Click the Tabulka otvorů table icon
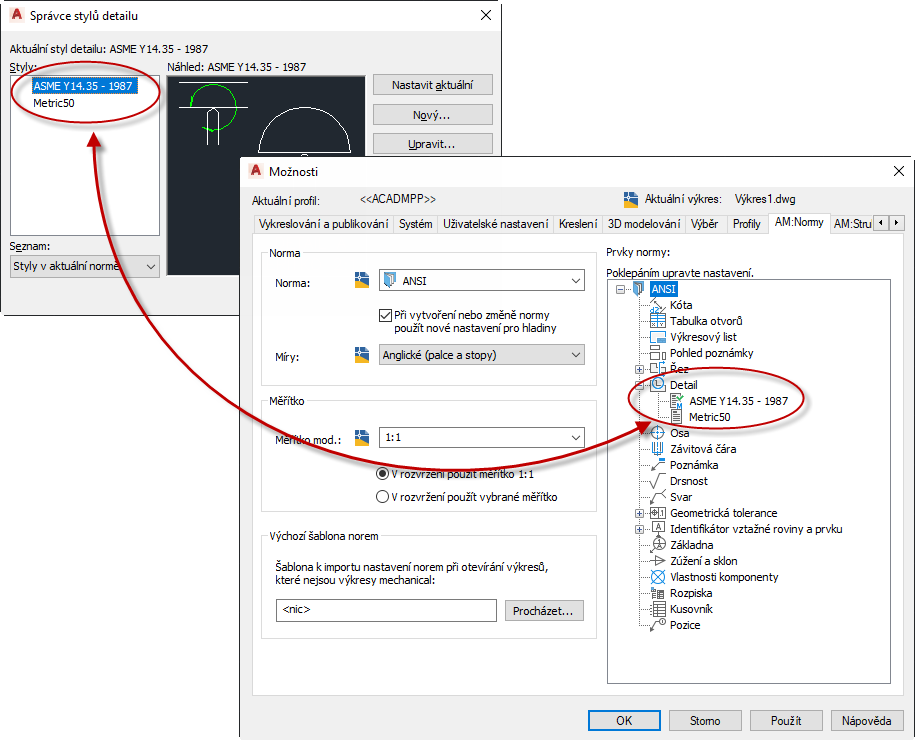Image resolution: width=915 pixels, height=740 pixels. [658, 320]
